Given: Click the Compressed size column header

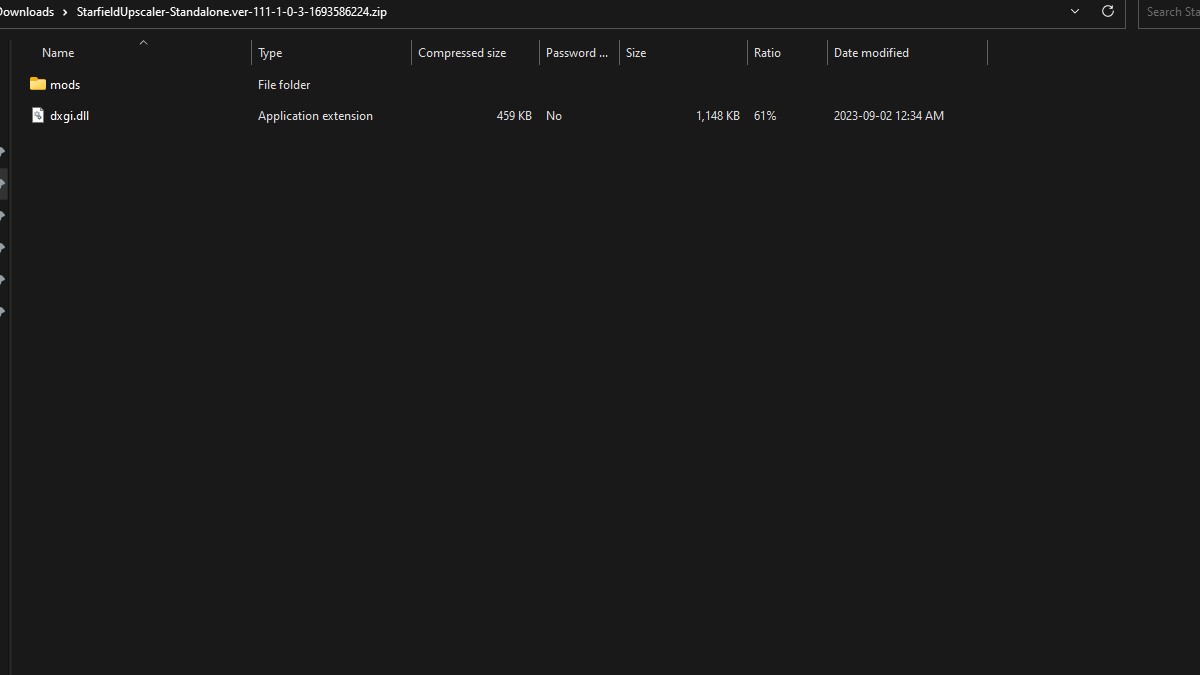Looking at the screenshot, I should coord(462,52).
